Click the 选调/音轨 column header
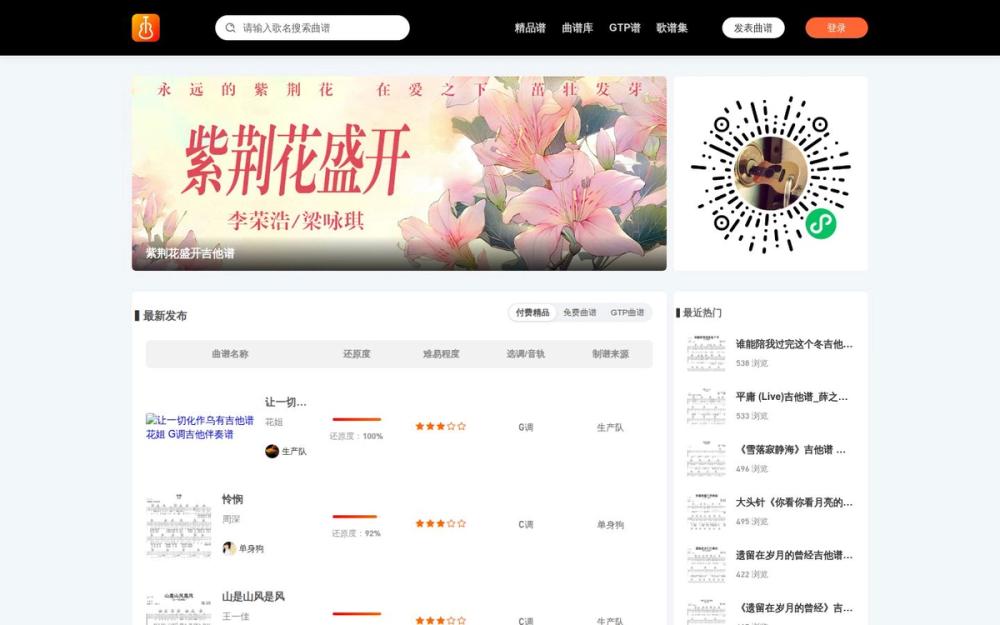1000x625 pixels. coord(526,354)
